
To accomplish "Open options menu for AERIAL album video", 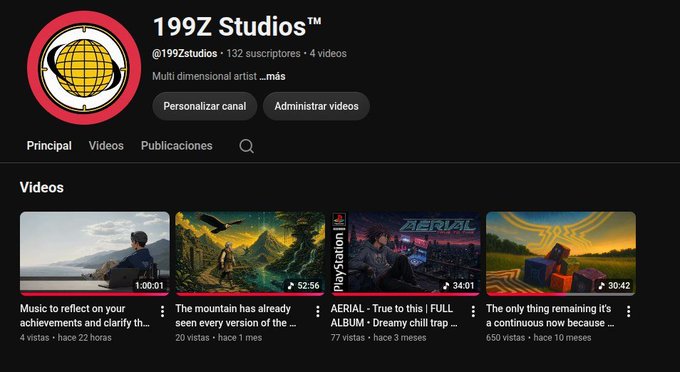I will tap(473, 311).
